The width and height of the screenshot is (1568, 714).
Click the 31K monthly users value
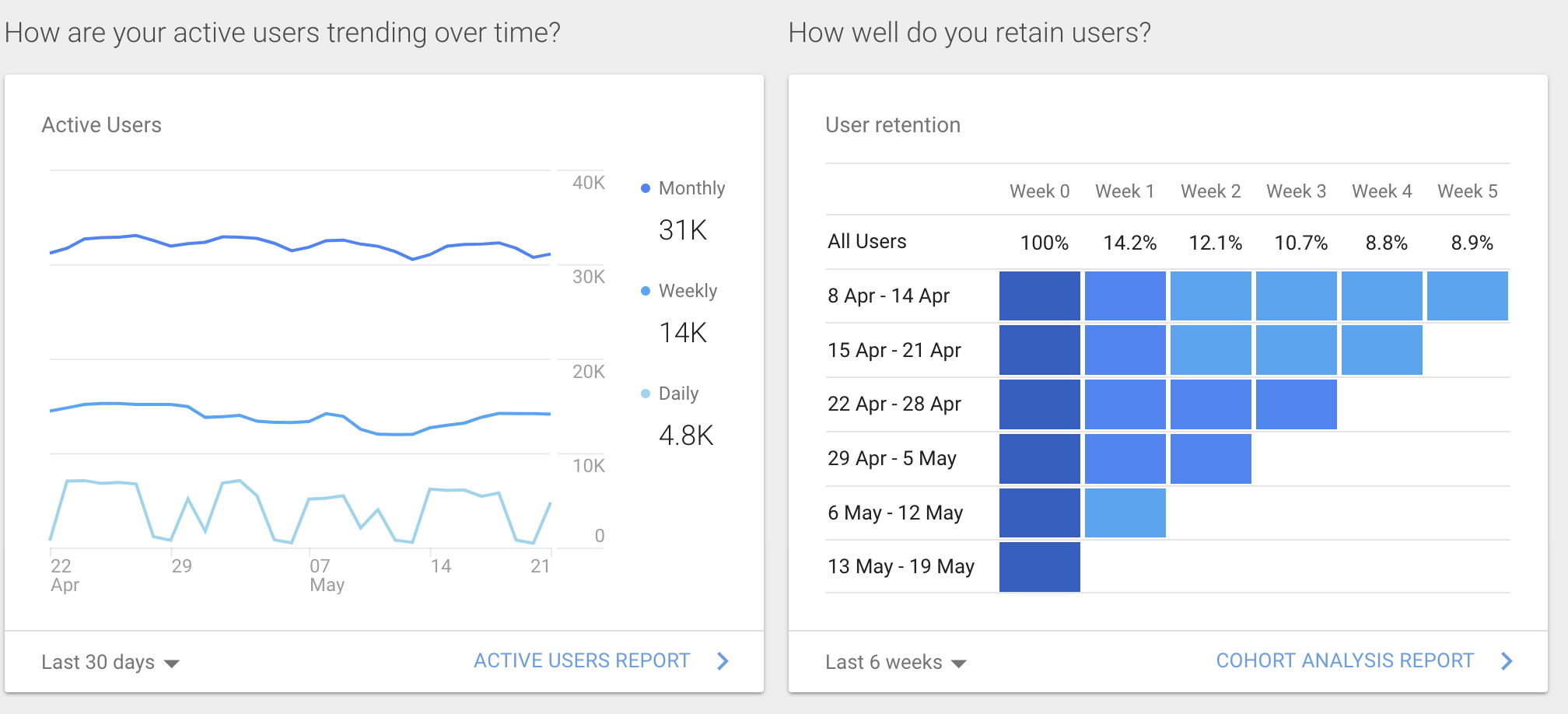coord(682,230)
